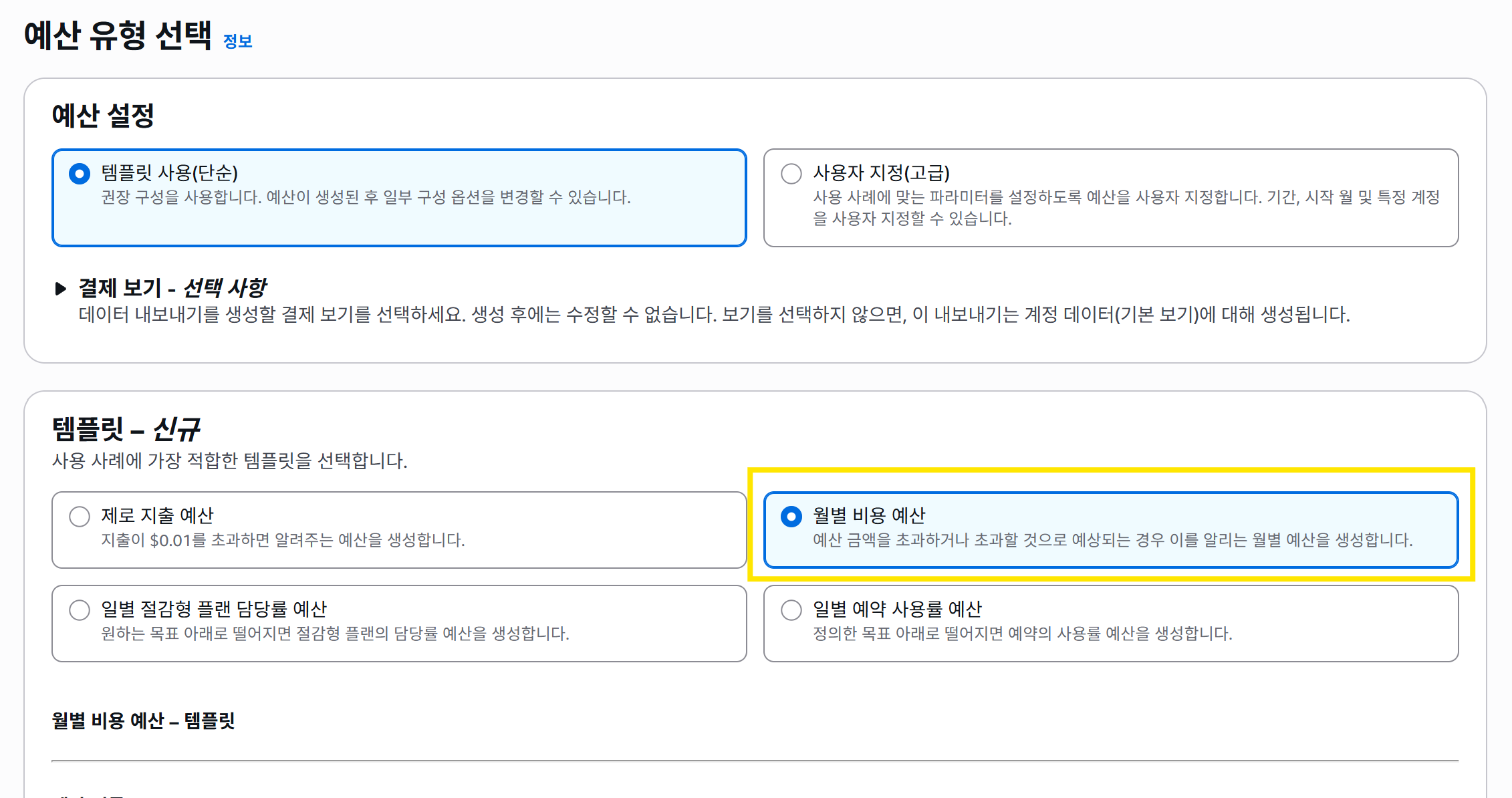Click the 템플릿 – 신규 section heading
Viewport: 1512px width, 798px height.
click(x=126, y=428)
